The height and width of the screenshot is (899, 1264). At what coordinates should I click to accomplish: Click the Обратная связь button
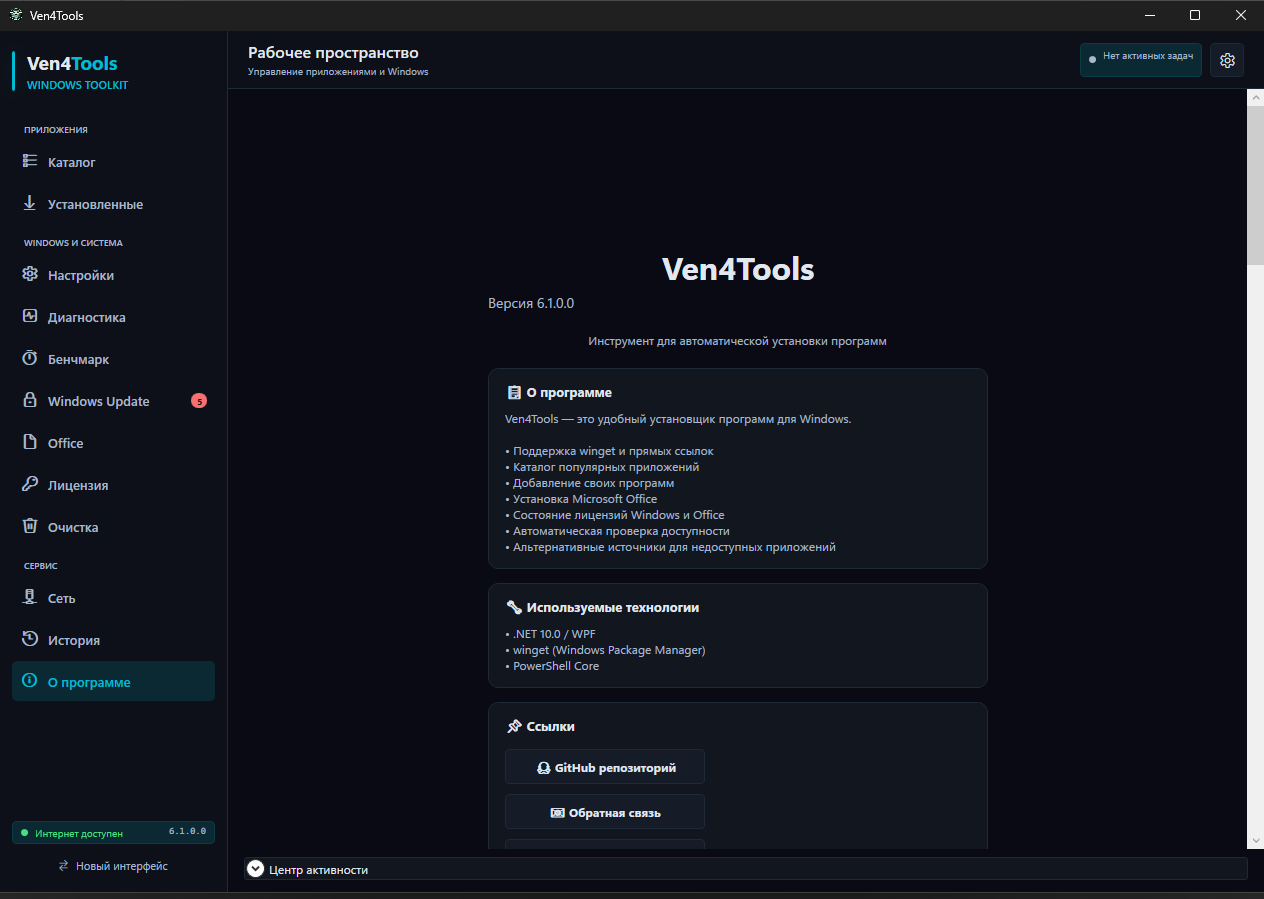coord(605,812)
